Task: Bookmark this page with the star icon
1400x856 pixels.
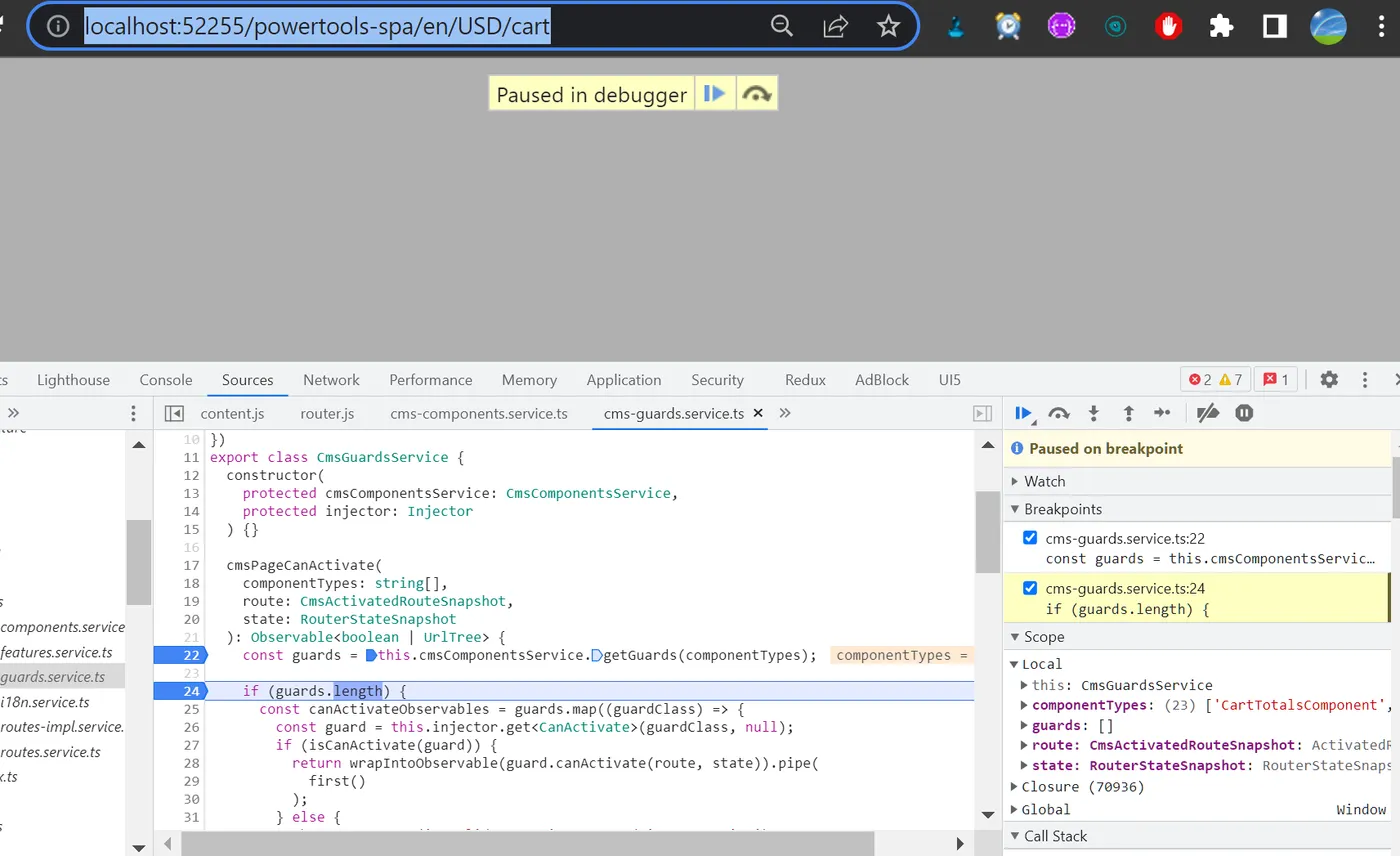Action: pyautogui.click(x=888, y=27)
